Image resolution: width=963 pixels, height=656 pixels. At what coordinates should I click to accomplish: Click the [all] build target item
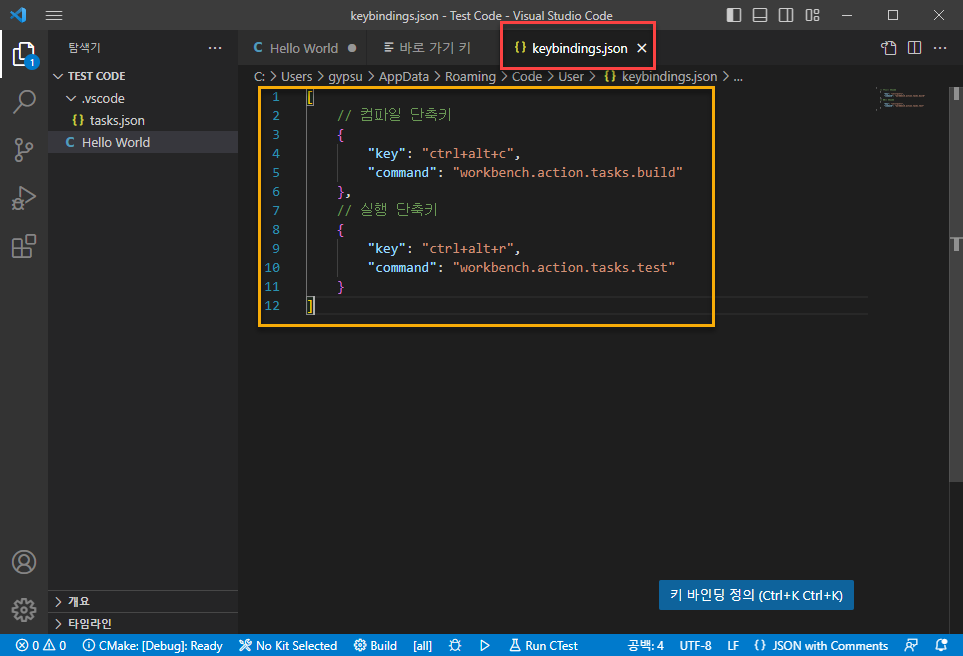(x=423, y=646)
